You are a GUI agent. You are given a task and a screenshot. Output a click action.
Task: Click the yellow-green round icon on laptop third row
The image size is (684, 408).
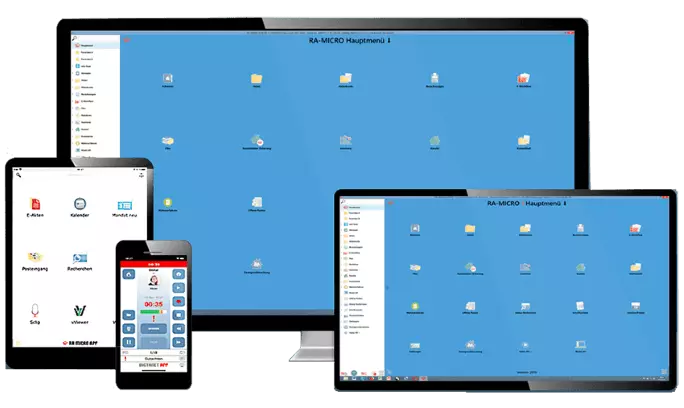coord(415,306)
